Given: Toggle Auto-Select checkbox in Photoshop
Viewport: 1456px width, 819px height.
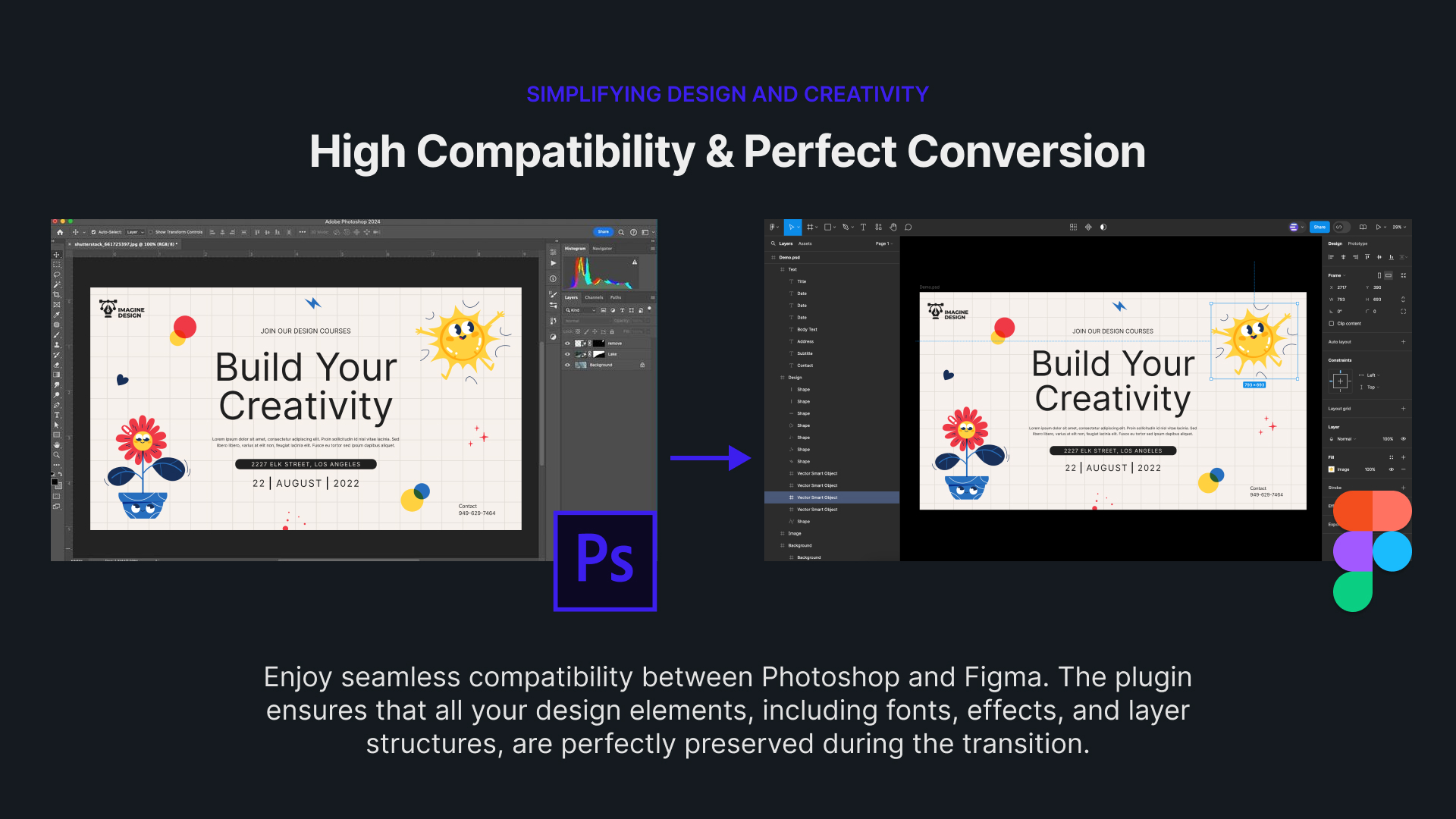Looking at the screenshot, I should [x=93, y=232].
